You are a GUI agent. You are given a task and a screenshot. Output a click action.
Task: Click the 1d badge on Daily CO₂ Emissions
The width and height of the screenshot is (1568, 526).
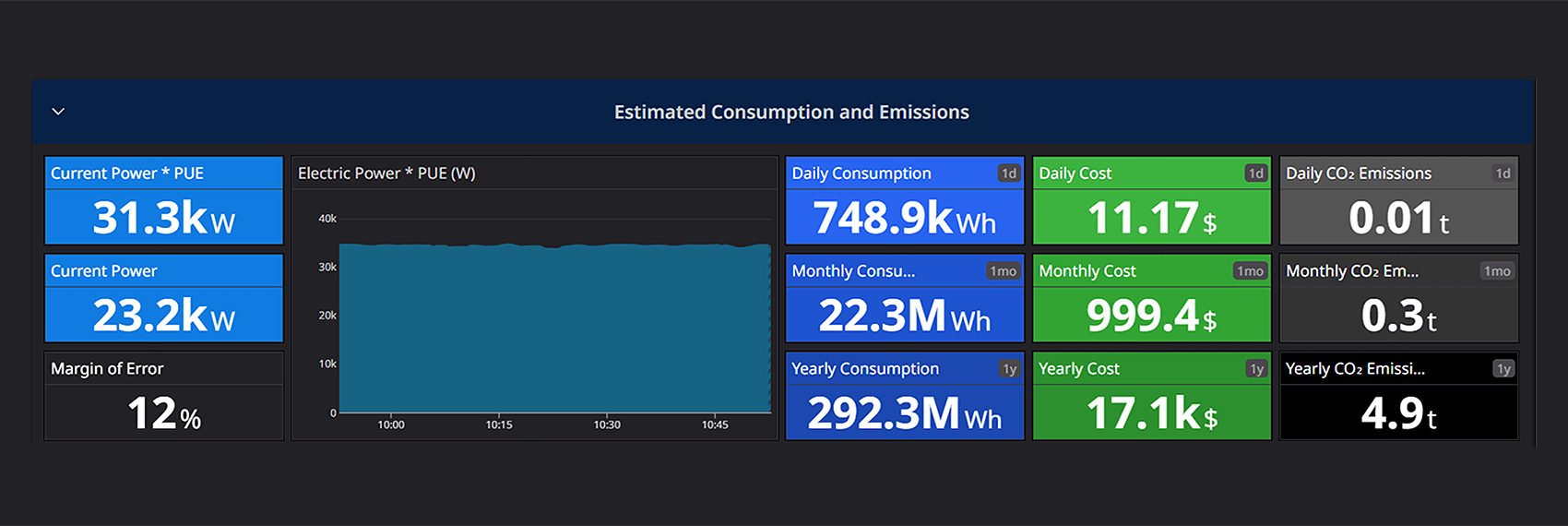pyautogui.click(x=1503, y=173)
